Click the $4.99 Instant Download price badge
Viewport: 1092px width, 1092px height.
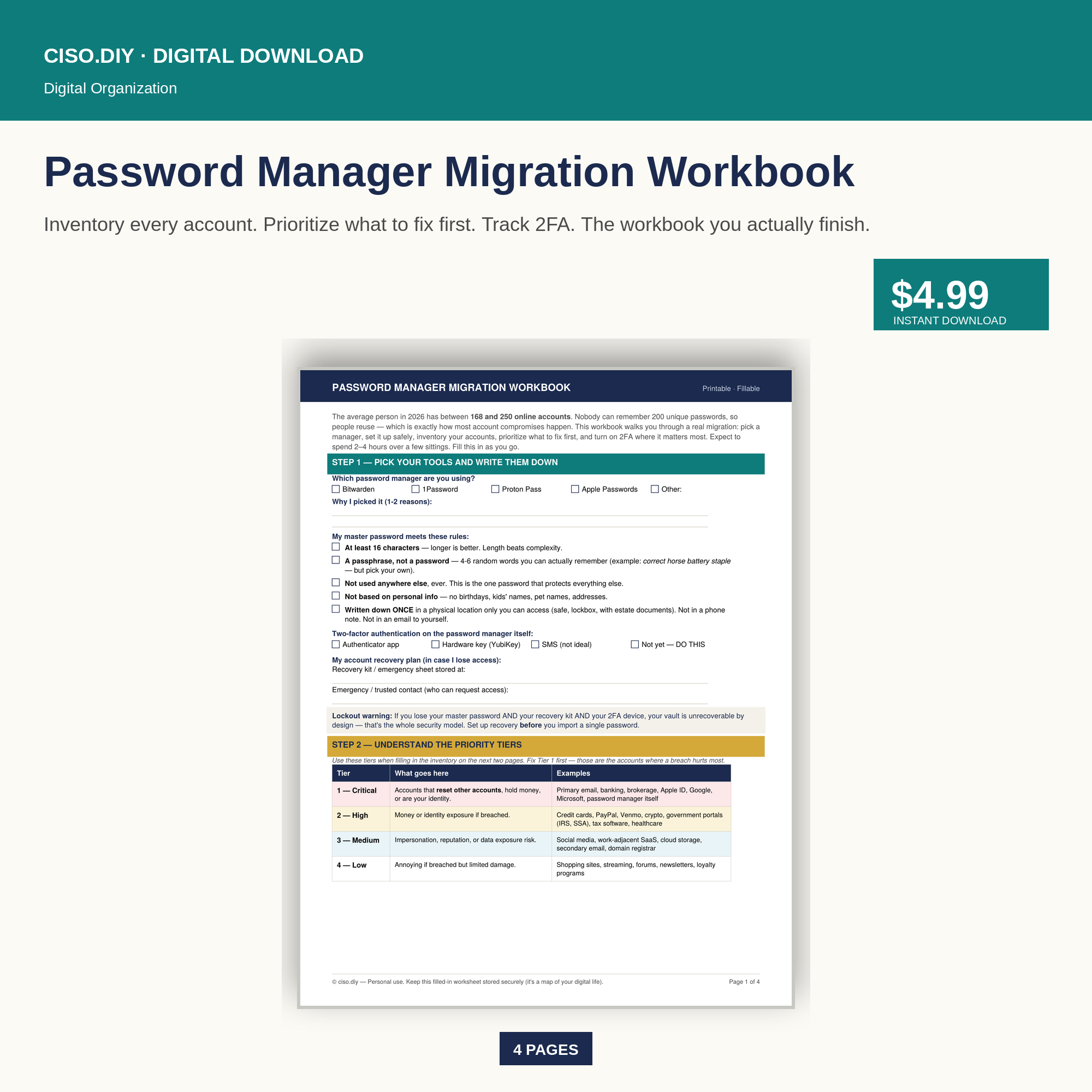961,294
